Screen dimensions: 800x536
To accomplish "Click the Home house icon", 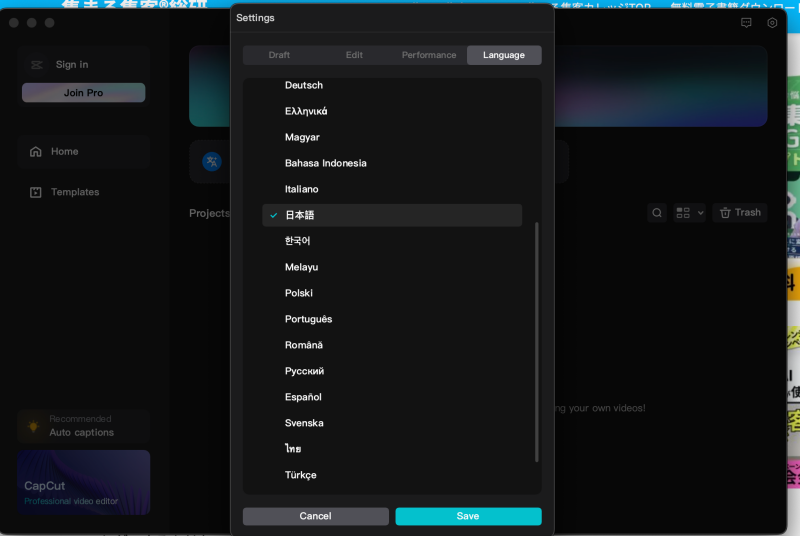I will pyautogui.click(x=36, y=152).
